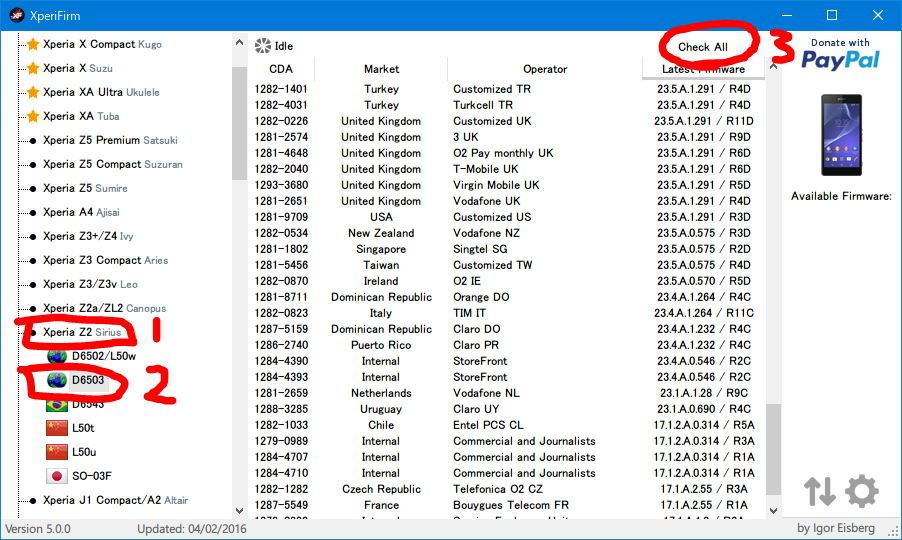Click the XperiFirm app icon in title bar

(x=17, y=16)
